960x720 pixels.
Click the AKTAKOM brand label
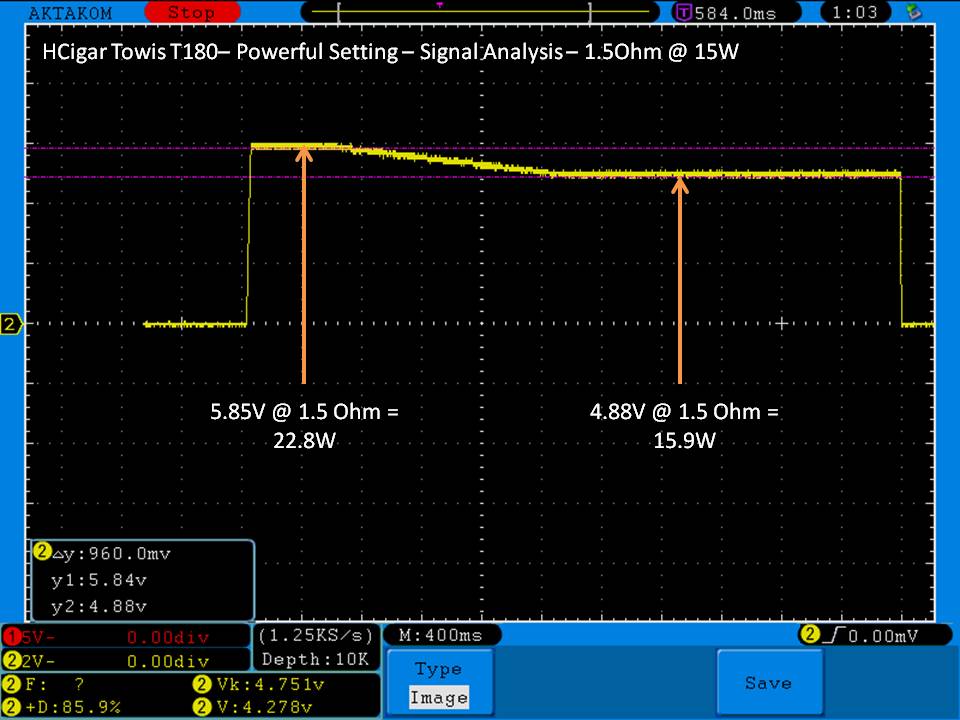click(70, 13)
